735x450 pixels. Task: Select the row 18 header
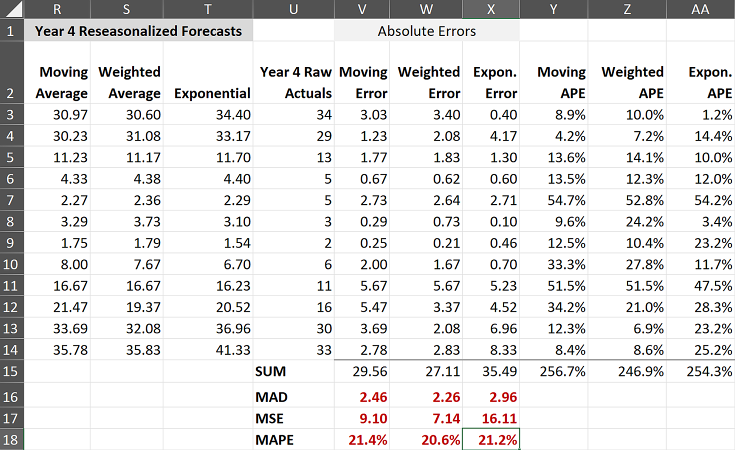click(11, 439)
